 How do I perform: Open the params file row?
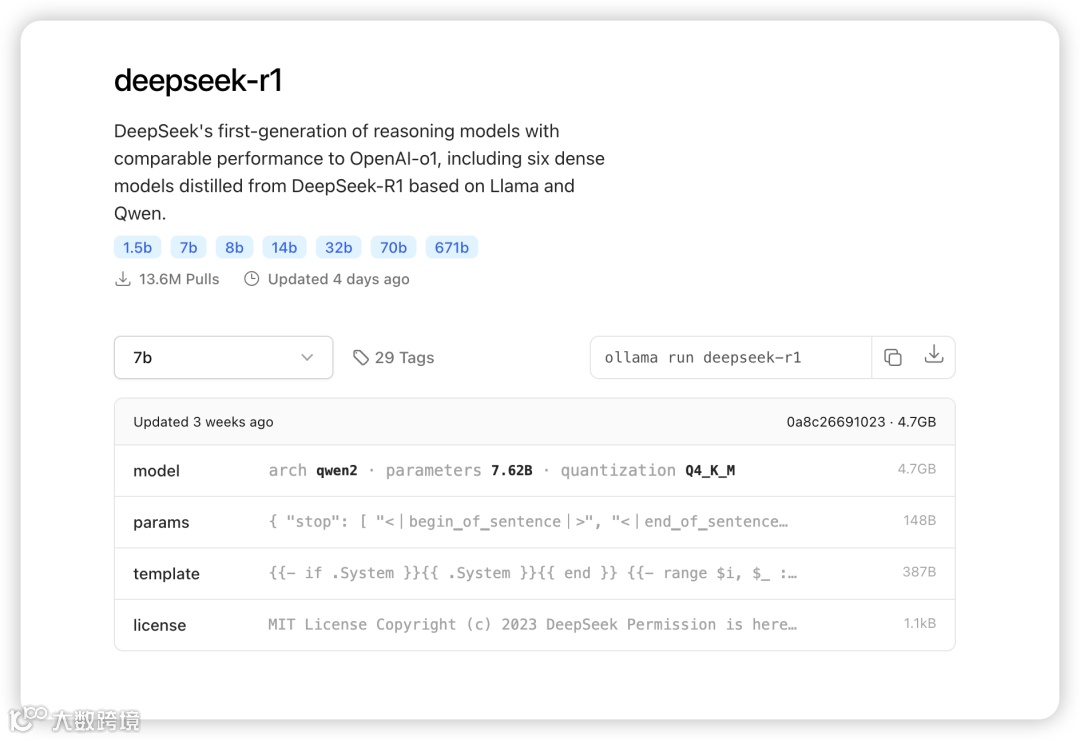coord(534,522)
